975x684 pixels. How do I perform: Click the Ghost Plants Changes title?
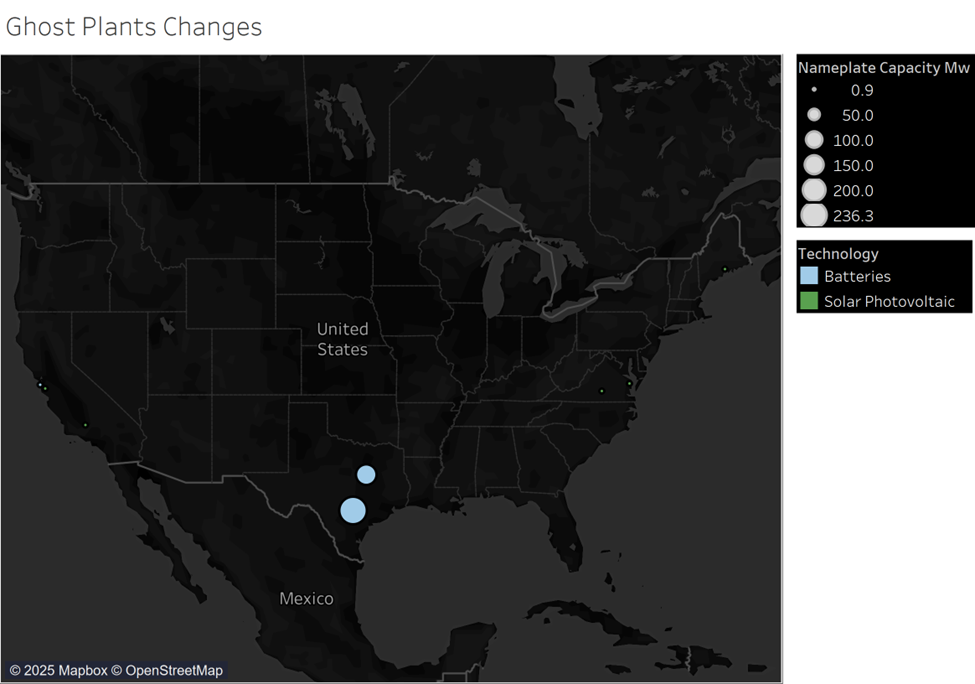click(134, 27)
